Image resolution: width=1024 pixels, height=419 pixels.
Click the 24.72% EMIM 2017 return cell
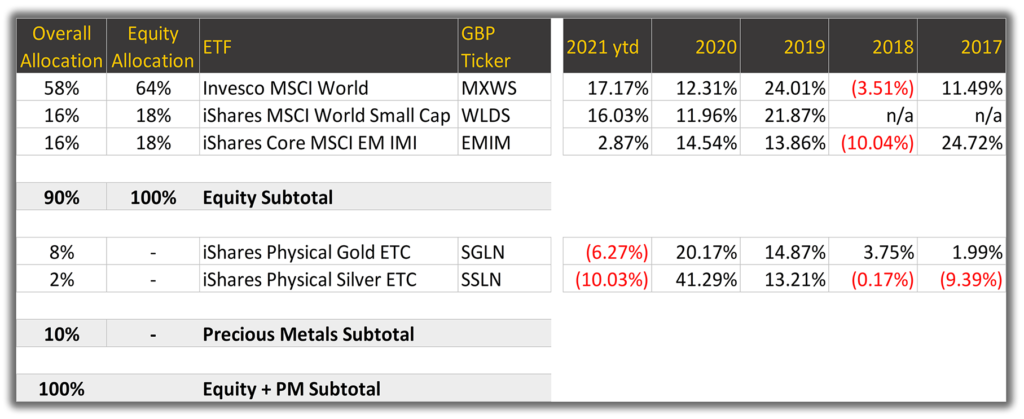[961, 142]
